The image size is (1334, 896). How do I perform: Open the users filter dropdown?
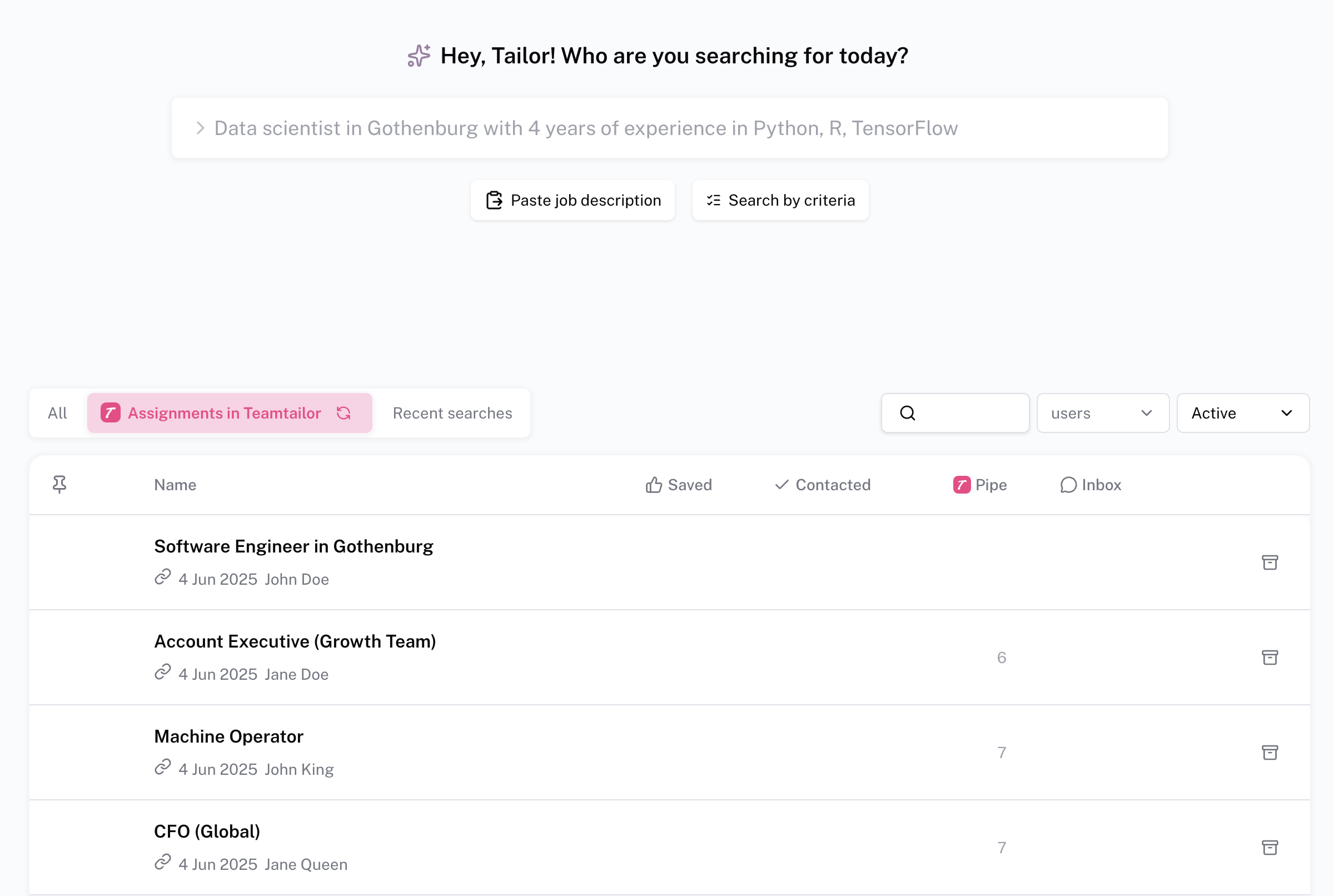coord(1102,412)
